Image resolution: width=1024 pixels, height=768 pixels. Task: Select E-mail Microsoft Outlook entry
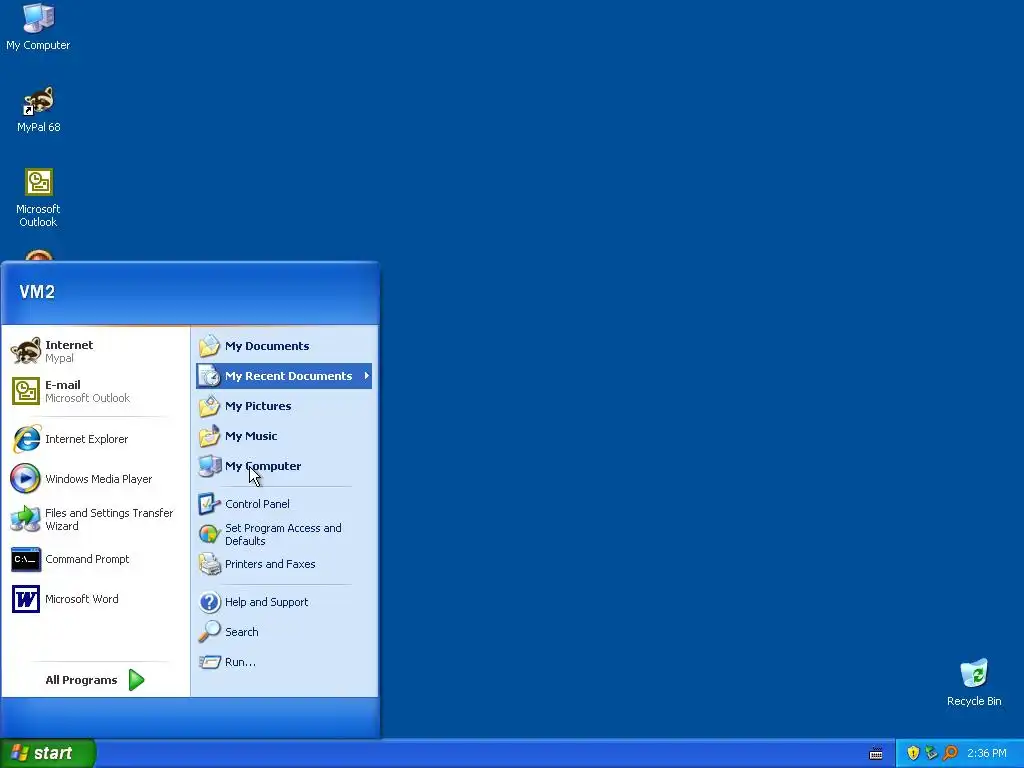pos(95,391)
